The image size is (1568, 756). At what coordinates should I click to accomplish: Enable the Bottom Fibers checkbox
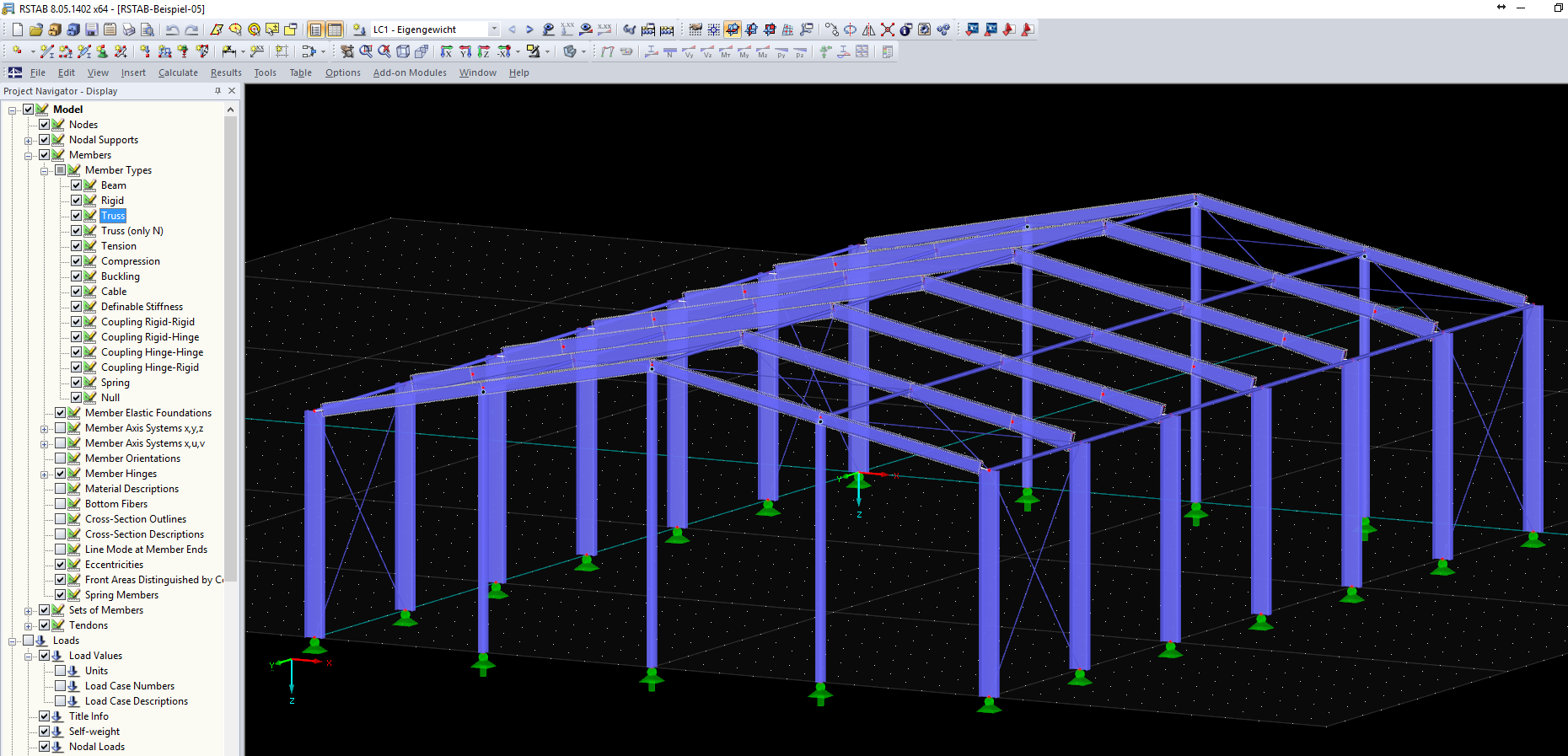point(61,504)
